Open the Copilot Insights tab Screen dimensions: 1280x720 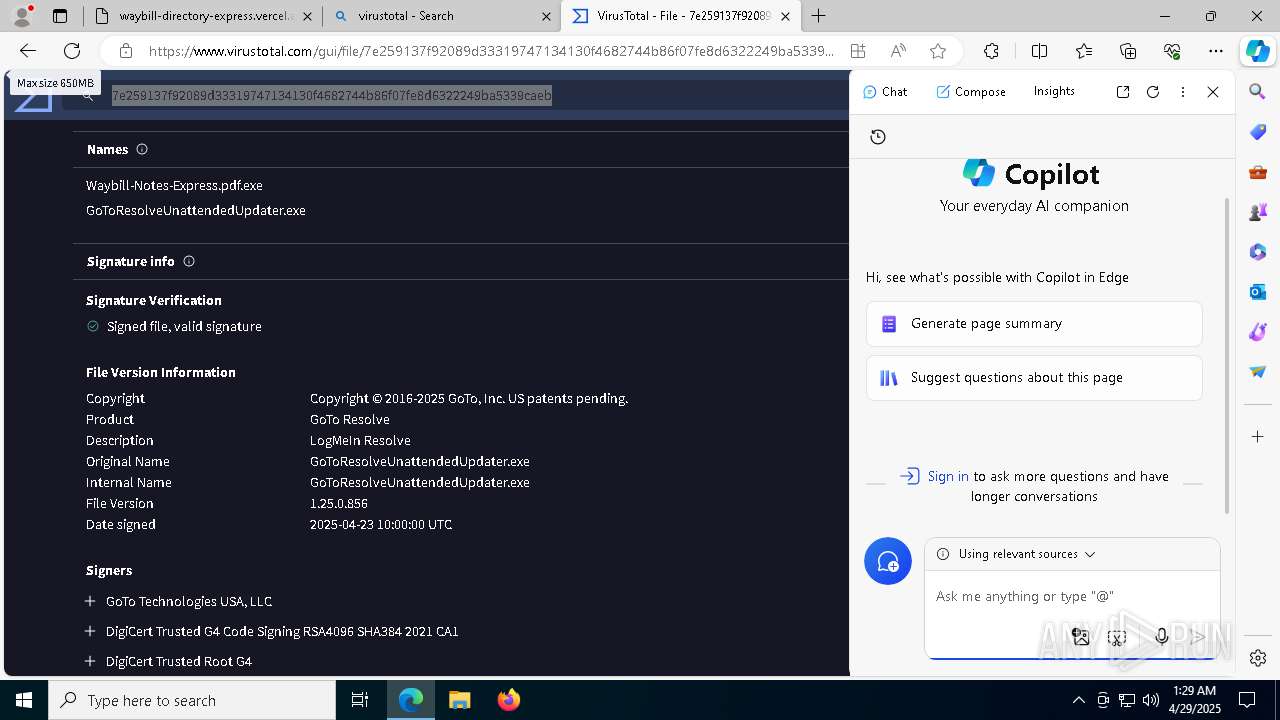click(x=1054, y=91)
